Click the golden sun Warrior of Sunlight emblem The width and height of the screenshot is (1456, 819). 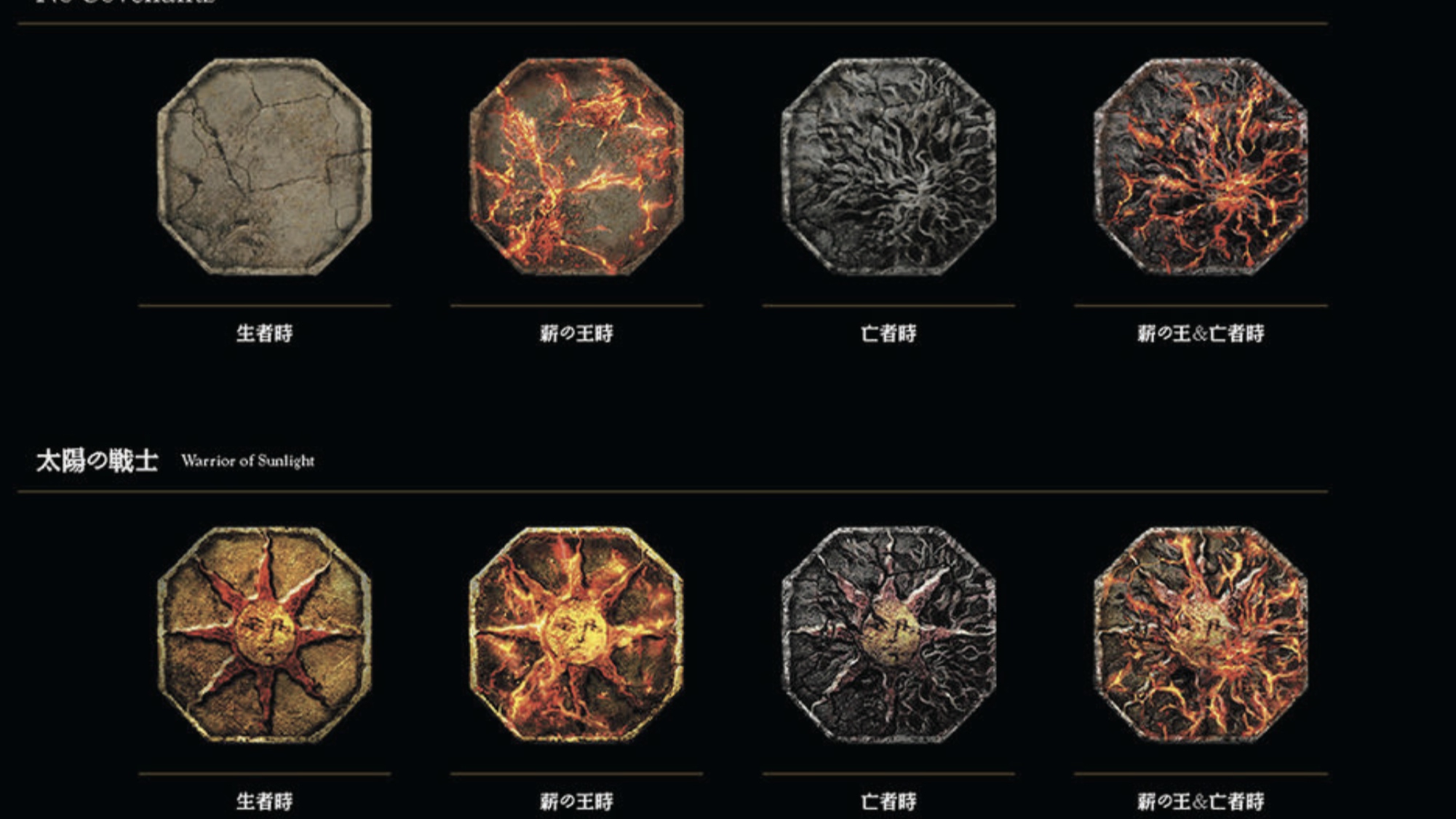(x=264, y=635)
